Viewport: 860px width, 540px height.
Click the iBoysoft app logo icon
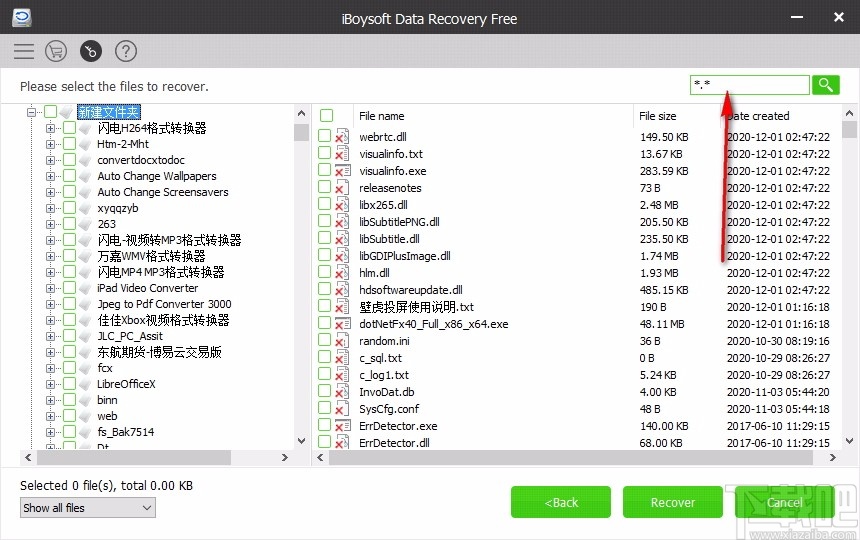[22, 17]
